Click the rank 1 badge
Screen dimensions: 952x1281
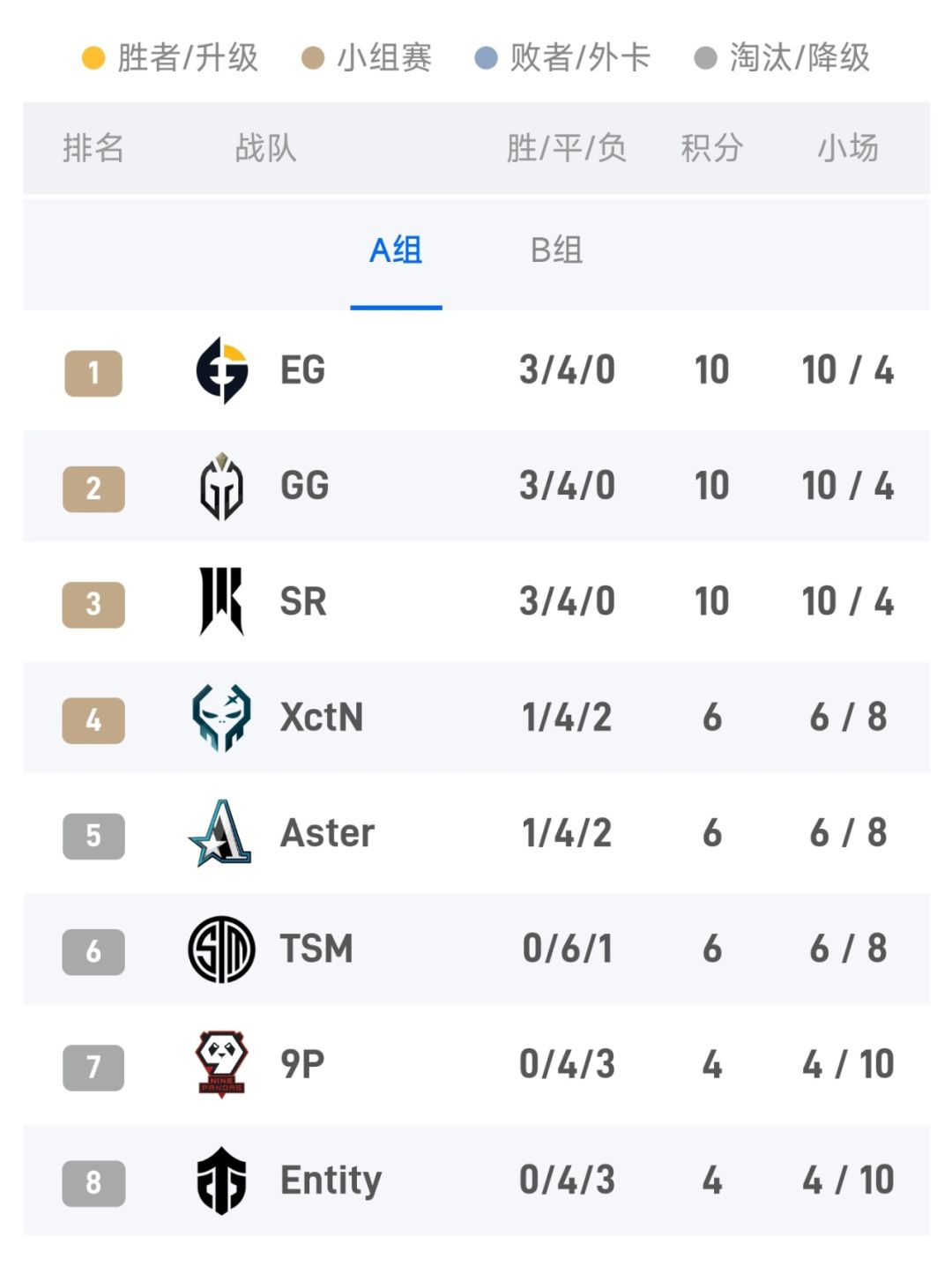point(93,373)
